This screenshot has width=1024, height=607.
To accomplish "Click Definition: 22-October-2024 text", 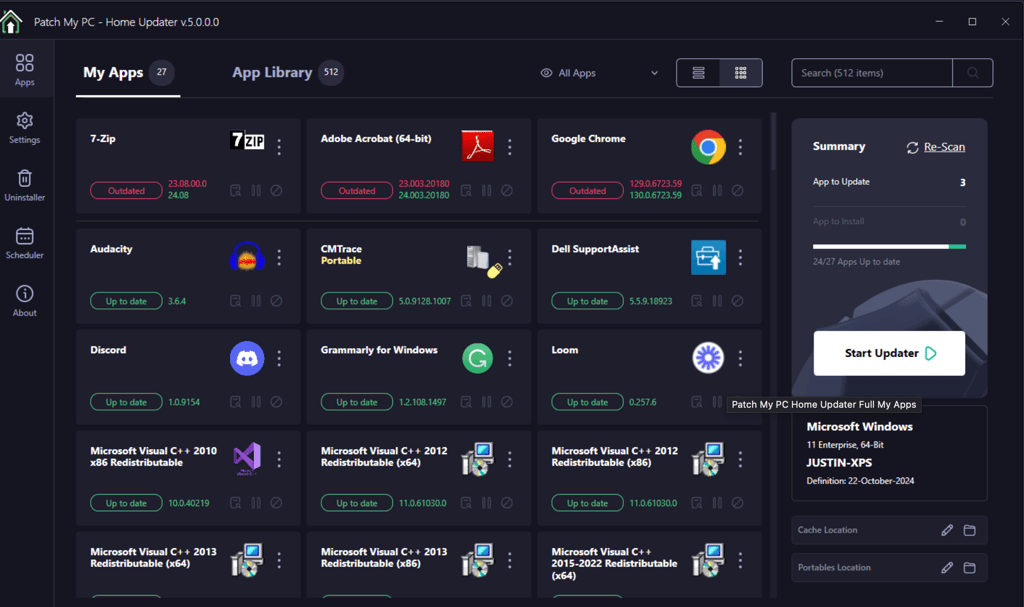I will point(860,481).
